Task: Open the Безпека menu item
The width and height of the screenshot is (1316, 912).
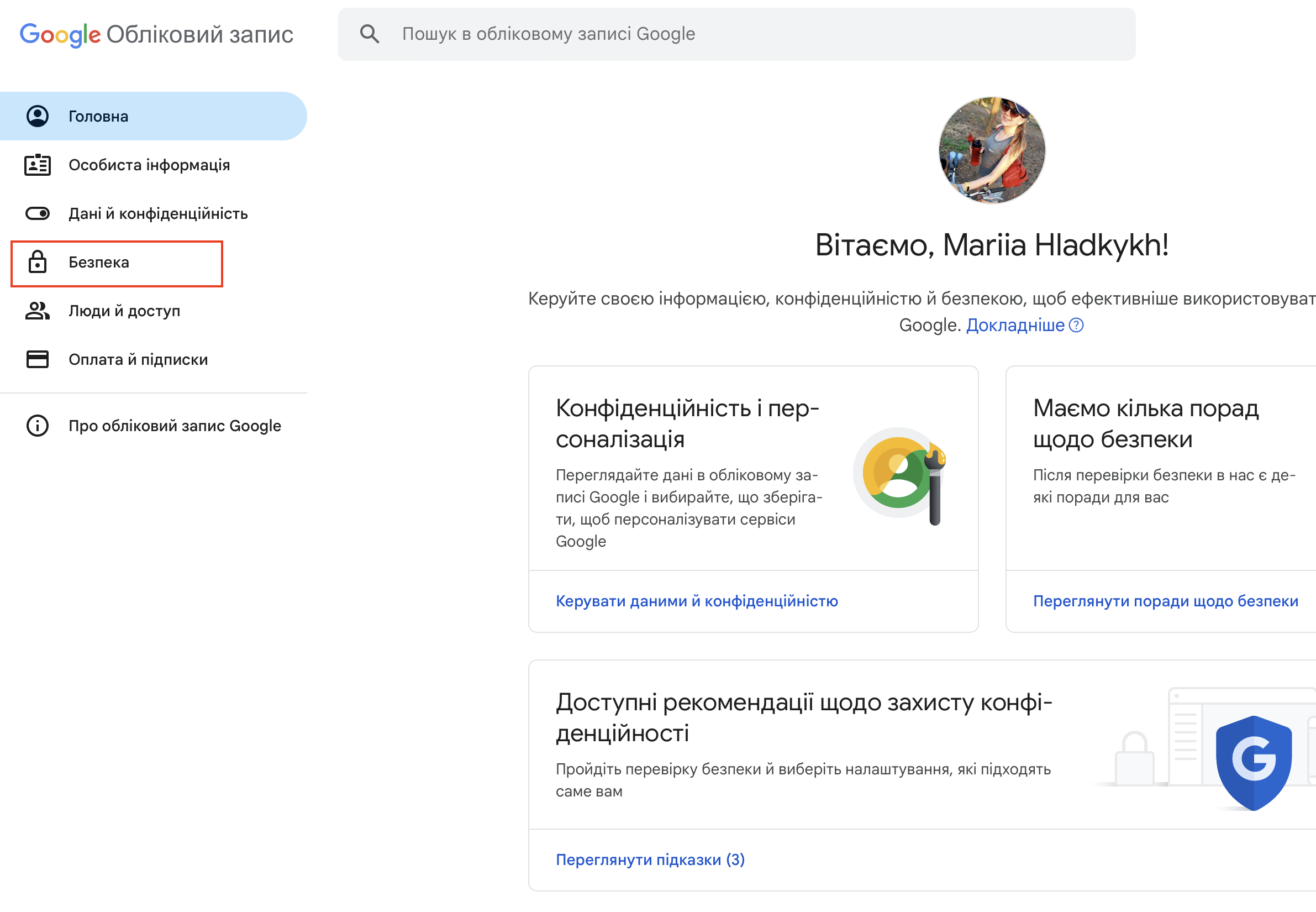Action: tap(99, 263)
